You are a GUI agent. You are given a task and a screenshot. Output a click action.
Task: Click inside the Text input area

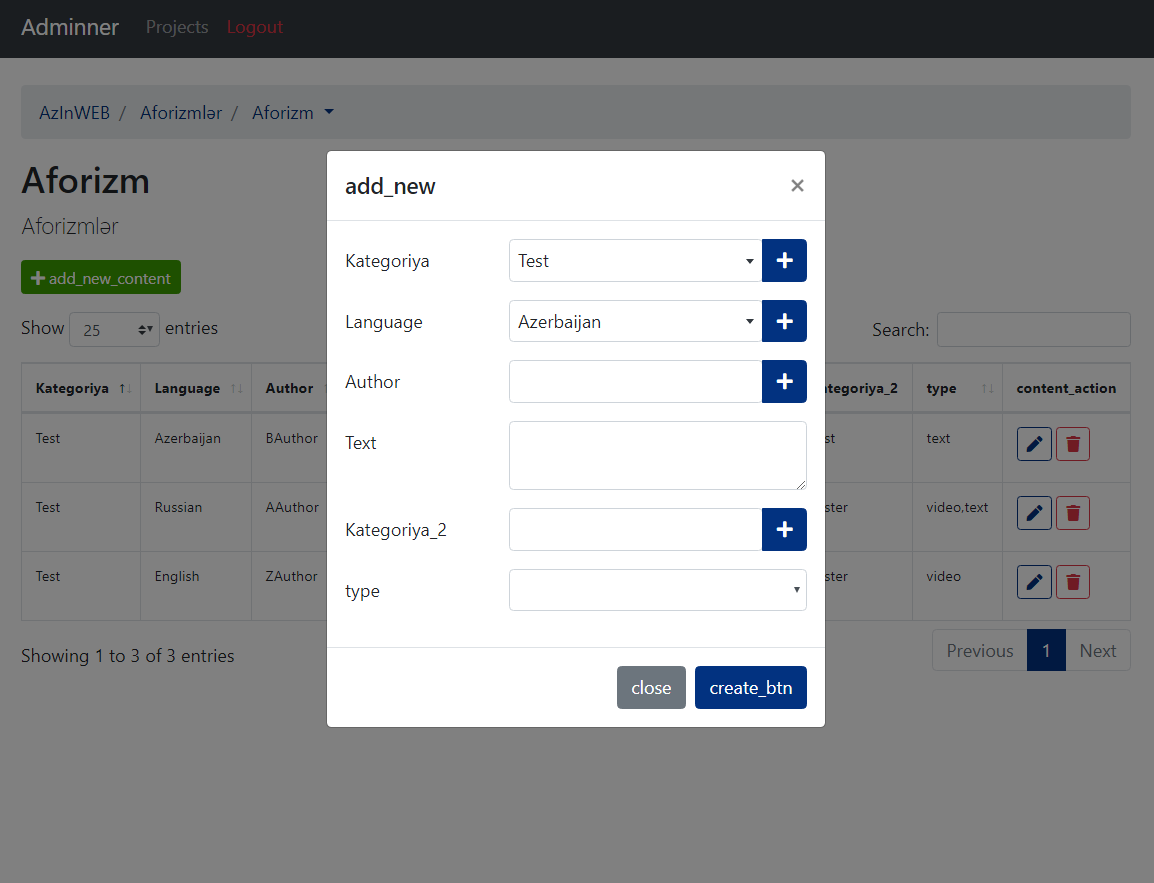[658, 455]
